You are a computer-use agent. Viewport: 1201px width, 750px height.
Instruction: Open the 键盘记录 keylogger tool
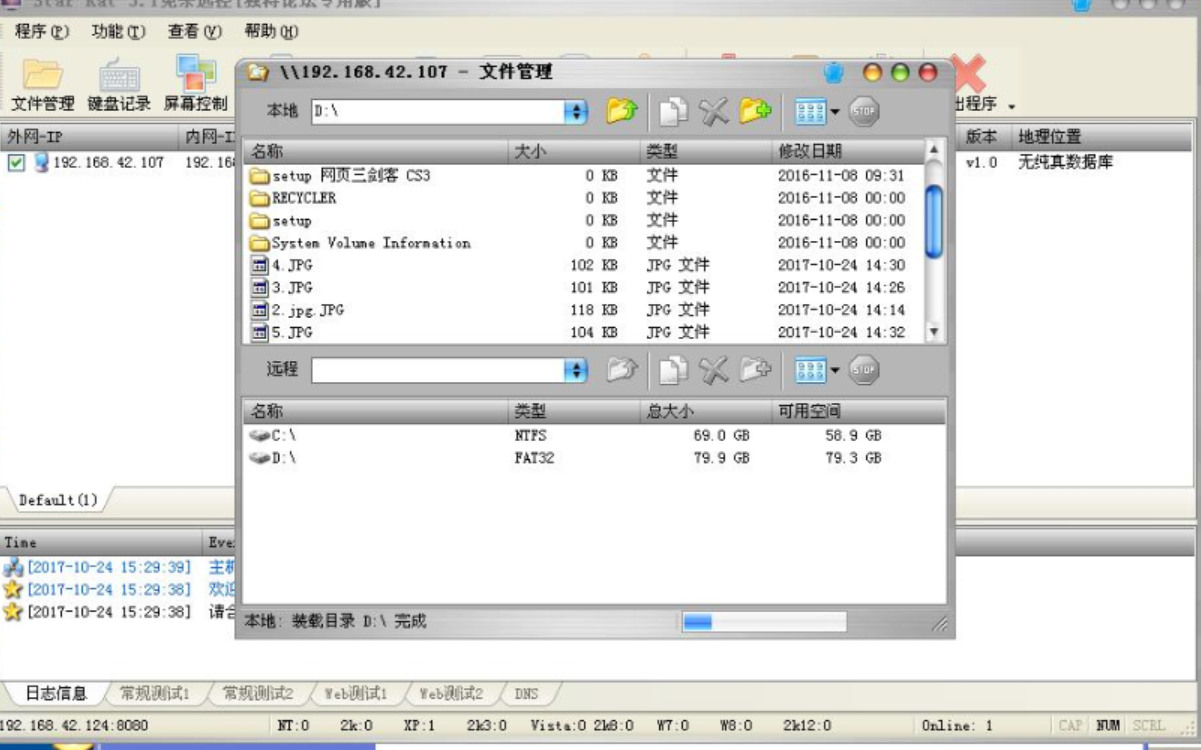point(119,85)
